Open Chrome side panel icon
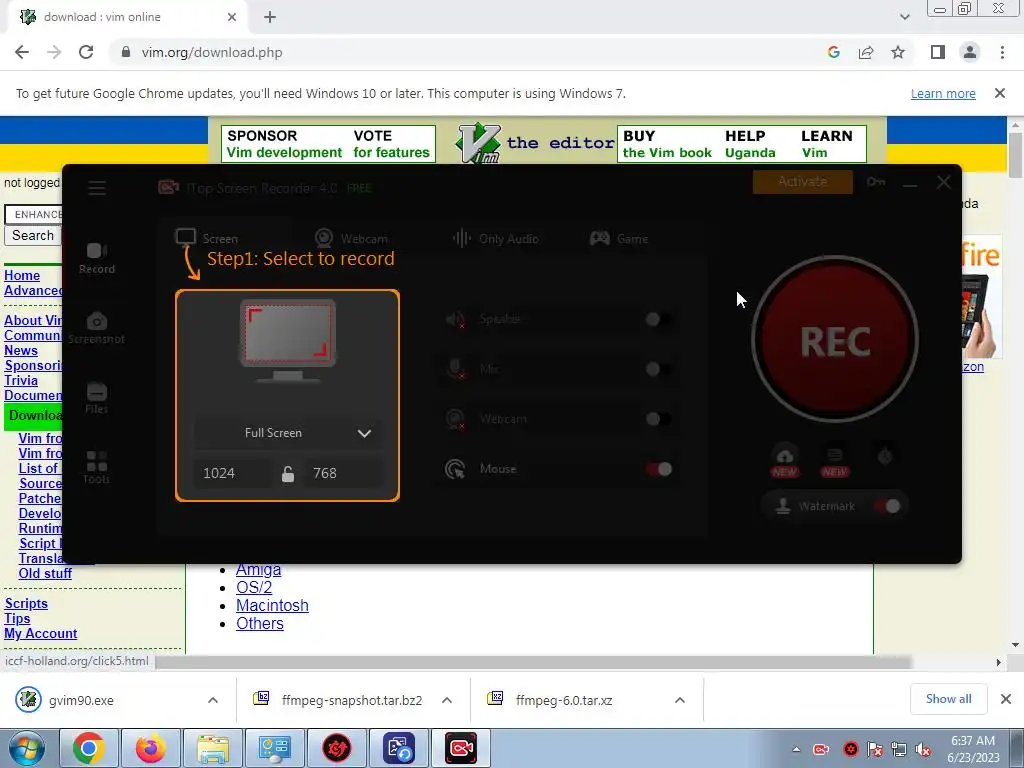This screenshot has height=768, width=1024. click(x=938, y=52)
